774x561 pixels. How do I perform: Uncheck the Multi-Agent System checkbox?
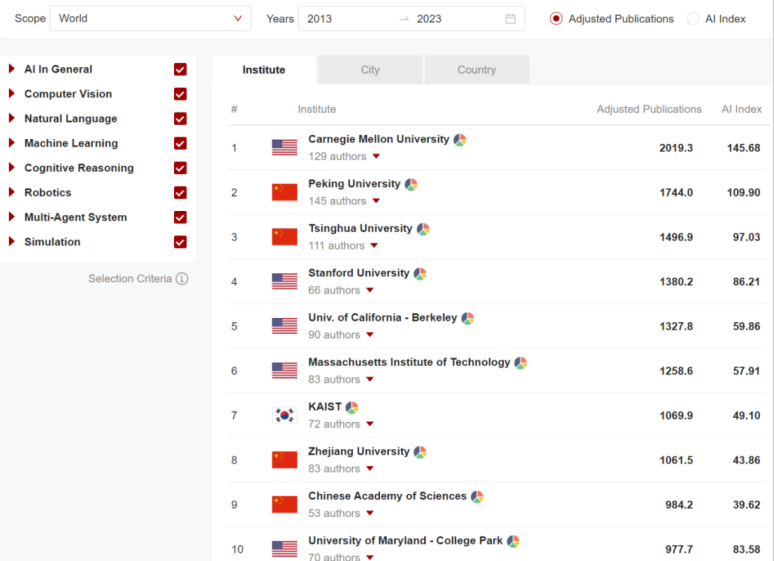coord(180,217)
